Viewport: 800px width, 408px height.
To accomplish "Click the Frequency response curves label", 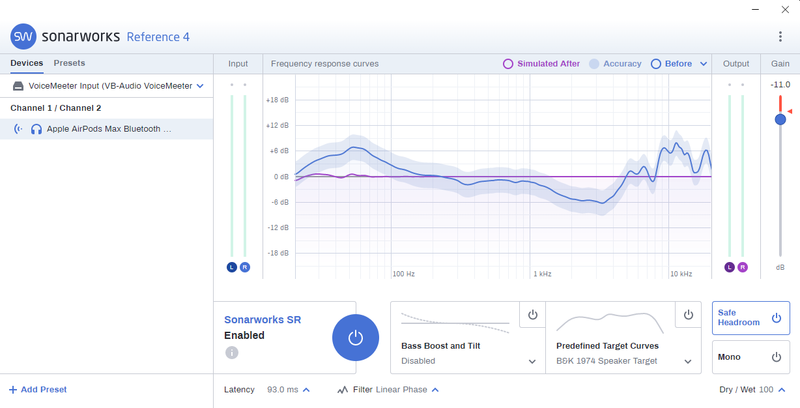I will (324, 64).
